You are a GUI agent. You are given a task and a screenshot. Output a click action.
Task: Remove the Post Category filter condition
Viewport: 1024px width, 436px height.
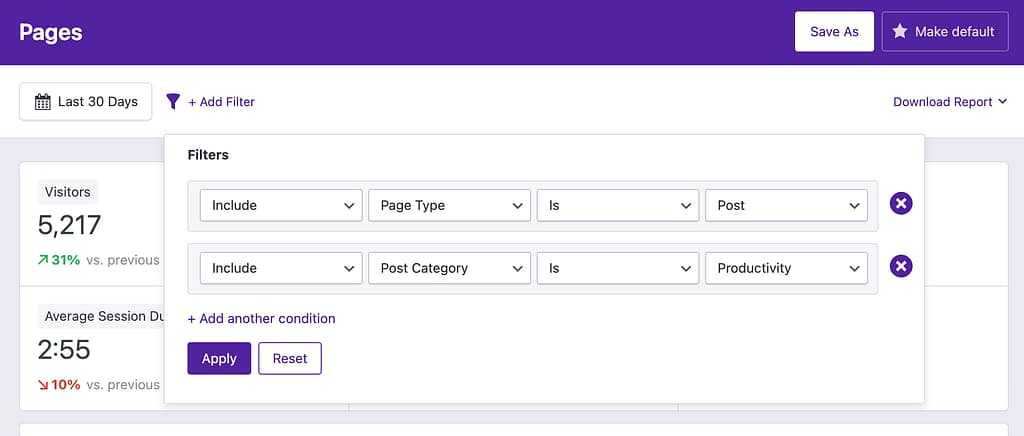tap(901, 267)
